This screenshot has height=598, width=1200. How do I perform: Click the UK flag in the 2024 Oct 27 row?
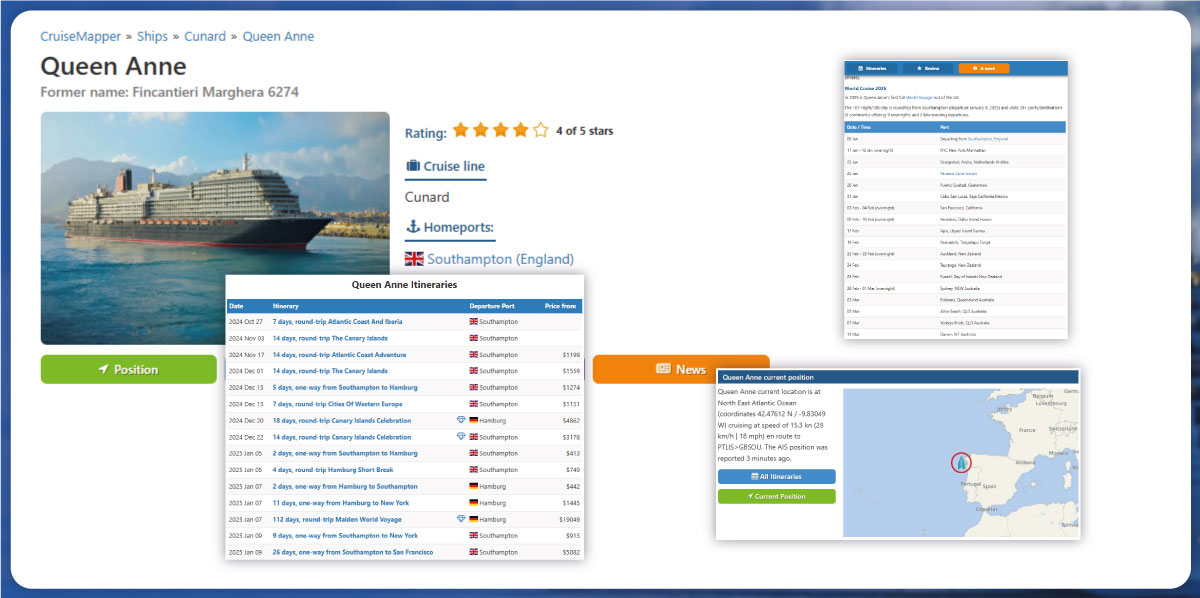pyautogui.click(x=474, y=322)
